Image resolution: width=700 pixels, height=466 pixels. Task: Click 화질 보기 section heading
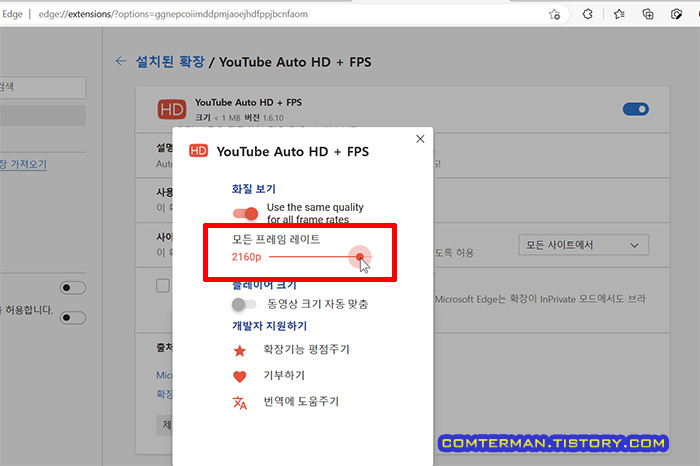[254, 189]
